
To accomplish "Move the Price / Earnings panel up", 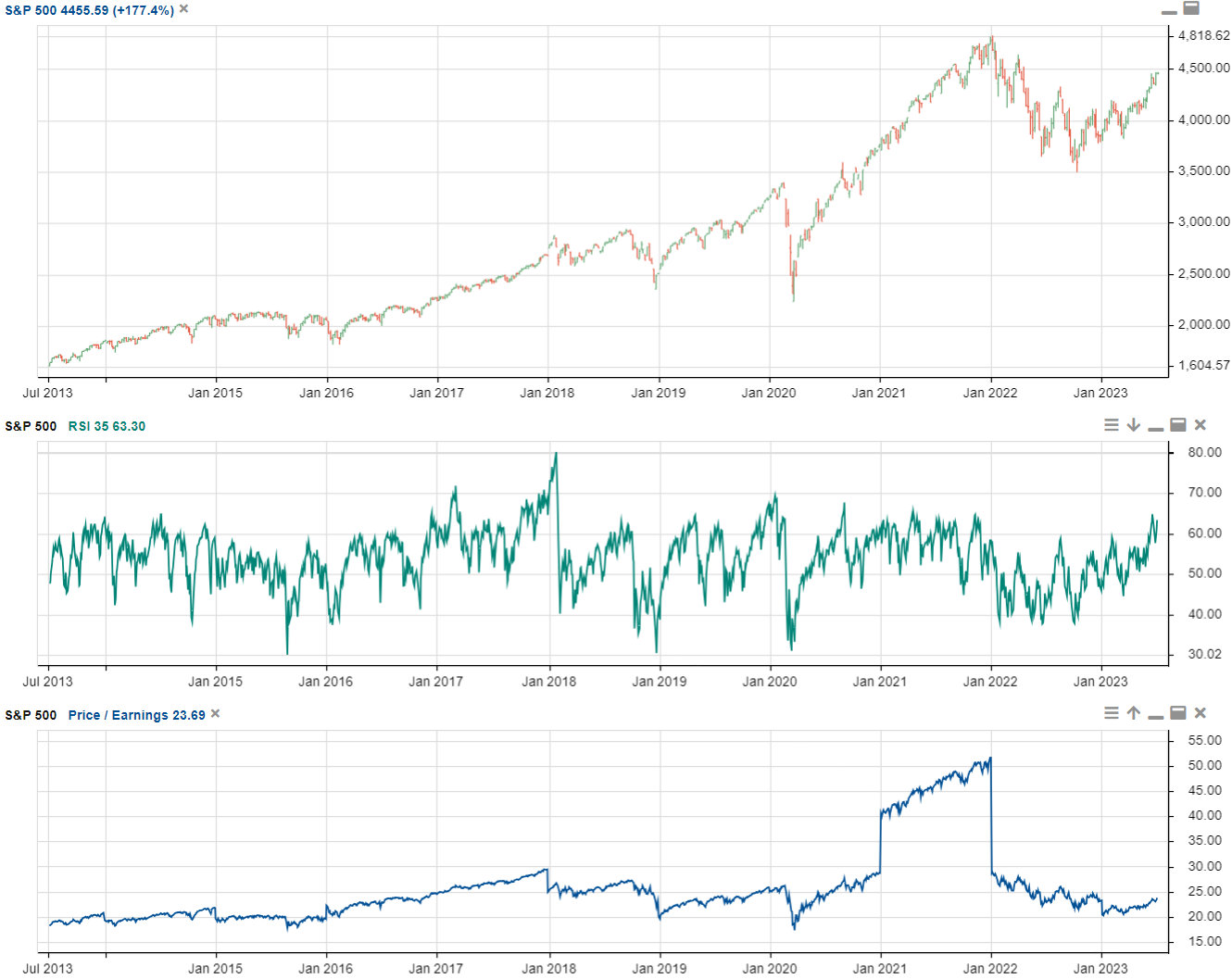I will (1134, 713).
